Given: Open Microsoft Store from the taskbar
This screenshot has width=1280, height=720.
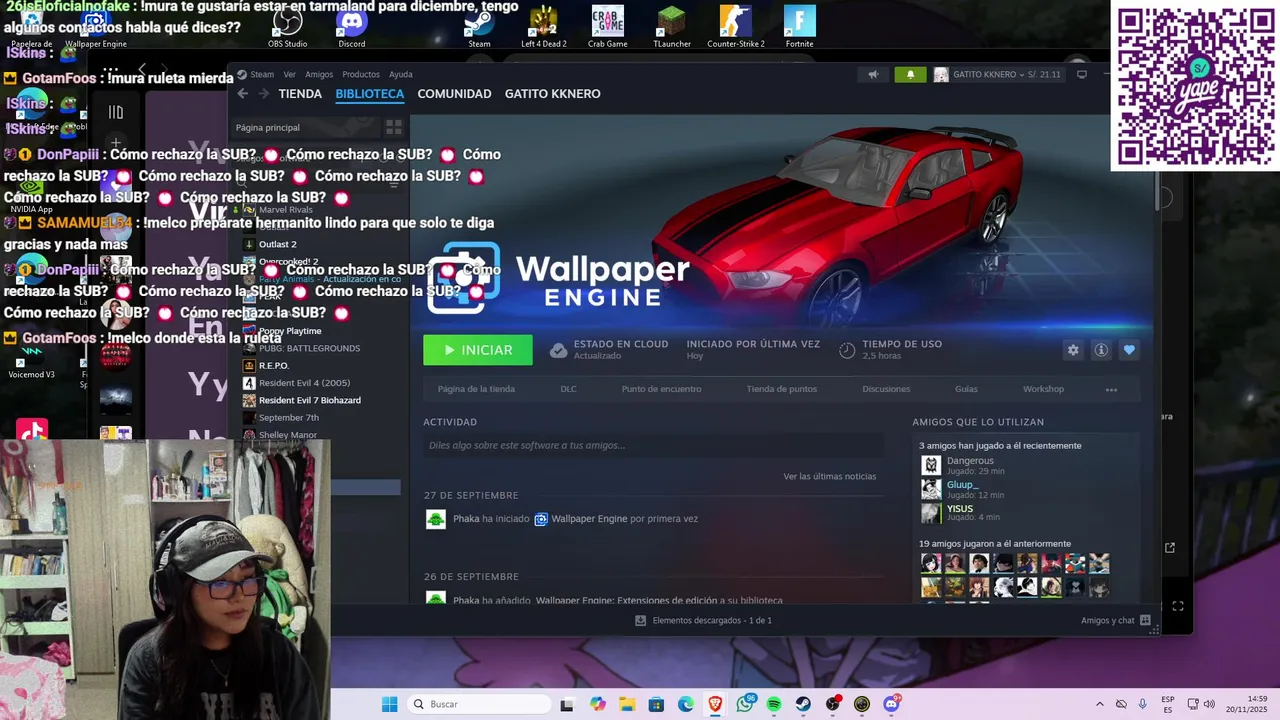Looking at the screenshot, I should (x=656, y=704).
